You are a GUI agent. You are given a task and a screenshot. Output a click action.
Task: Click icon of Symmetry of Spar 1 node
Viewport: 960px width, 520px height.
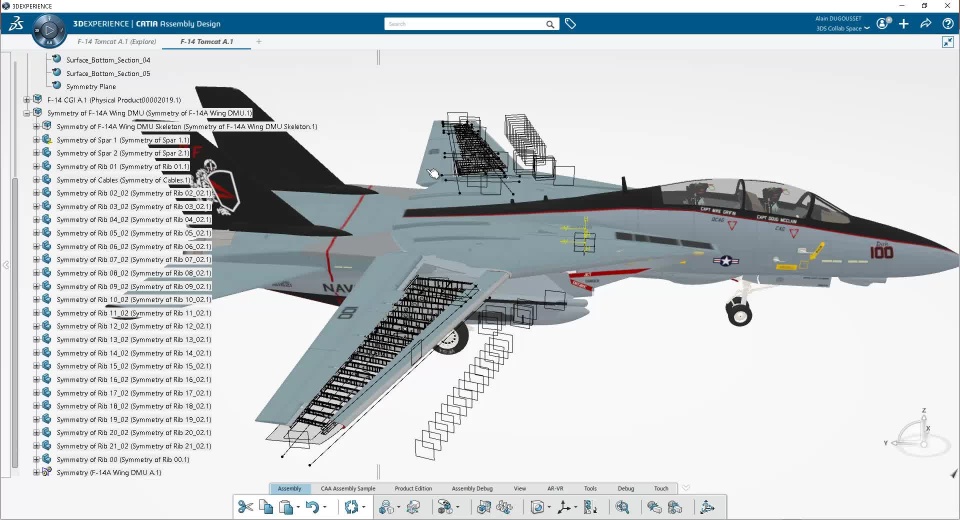47,140
